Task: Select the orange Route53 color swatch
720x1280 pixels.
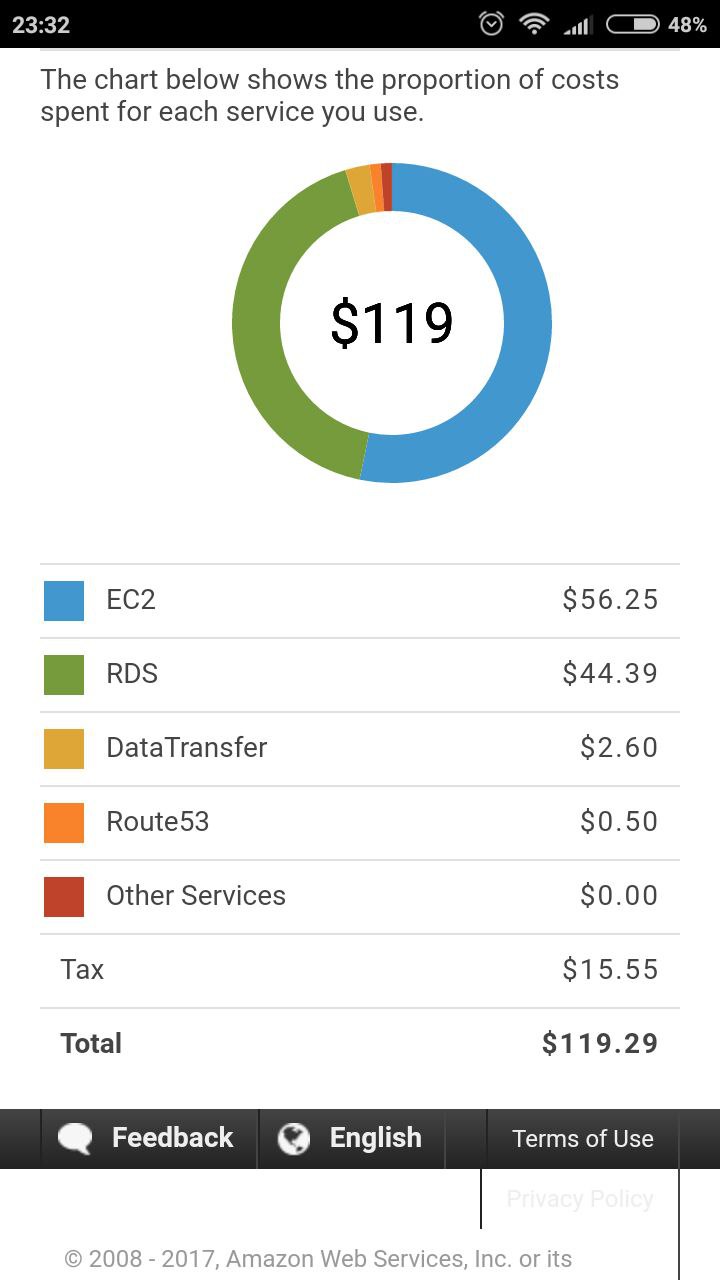Action: pyautogui.click(x=64, y=823)
